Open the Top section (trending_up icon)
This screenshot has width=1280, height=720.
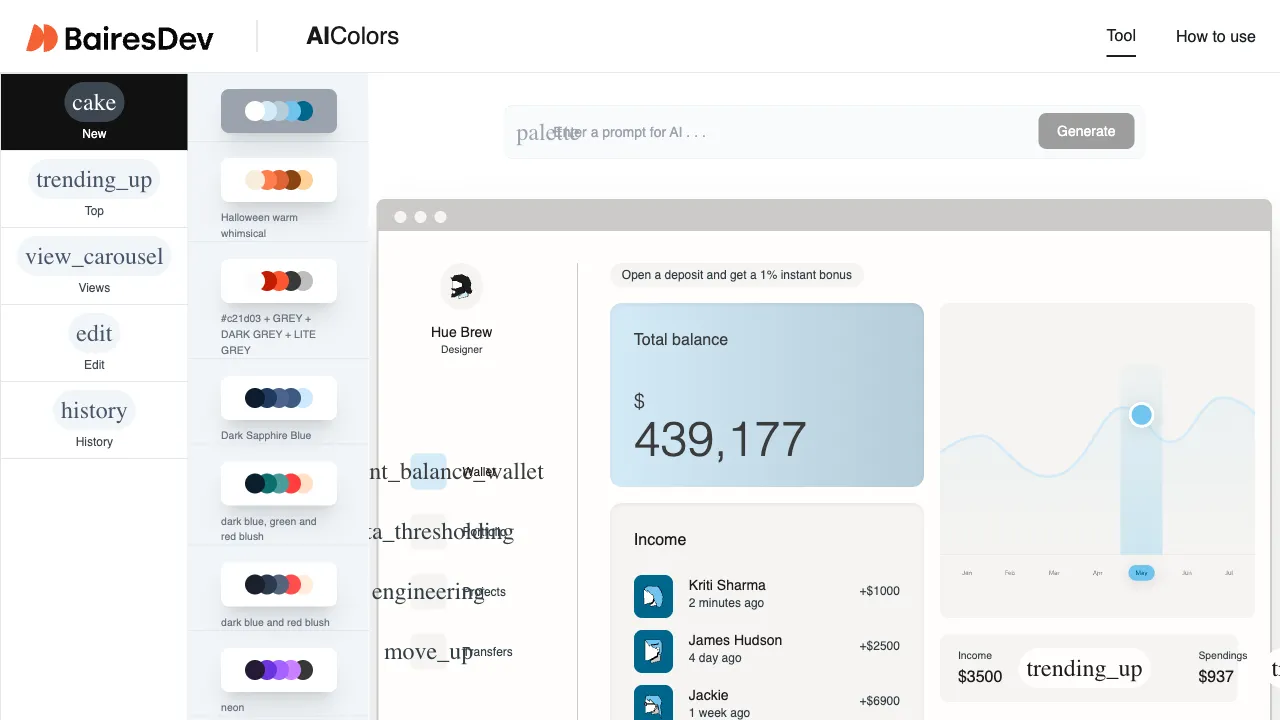click(94, 189)
